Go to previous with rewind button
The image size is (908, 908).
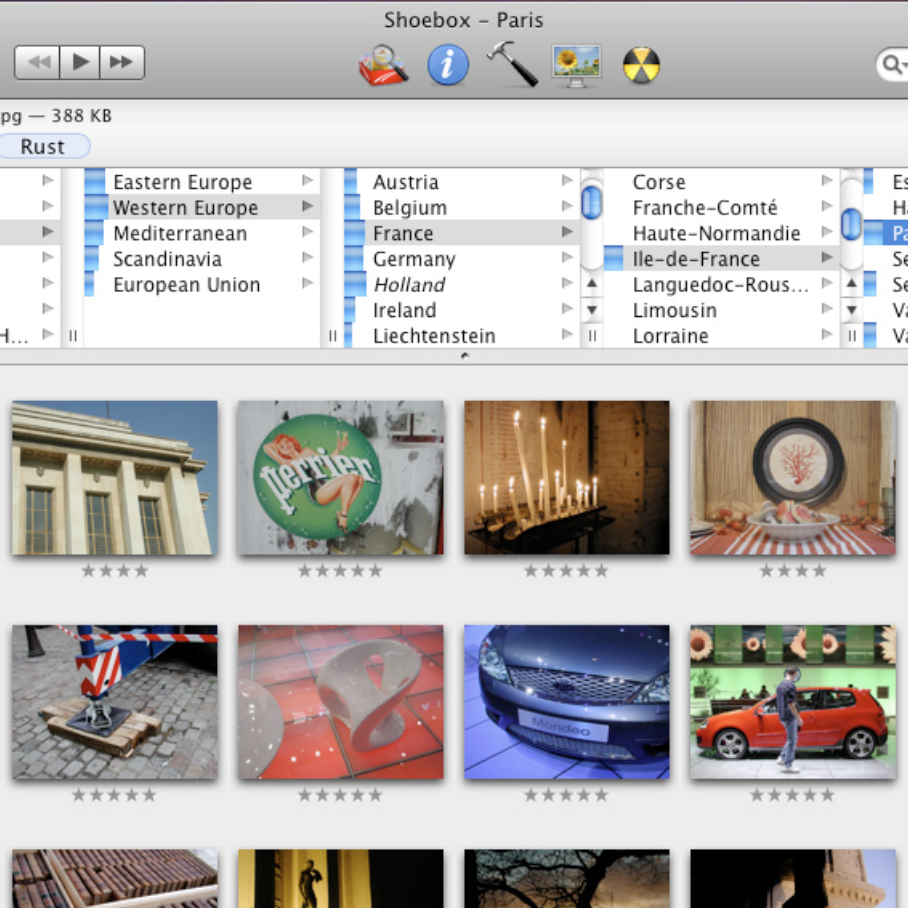click(x=38, y=63)
